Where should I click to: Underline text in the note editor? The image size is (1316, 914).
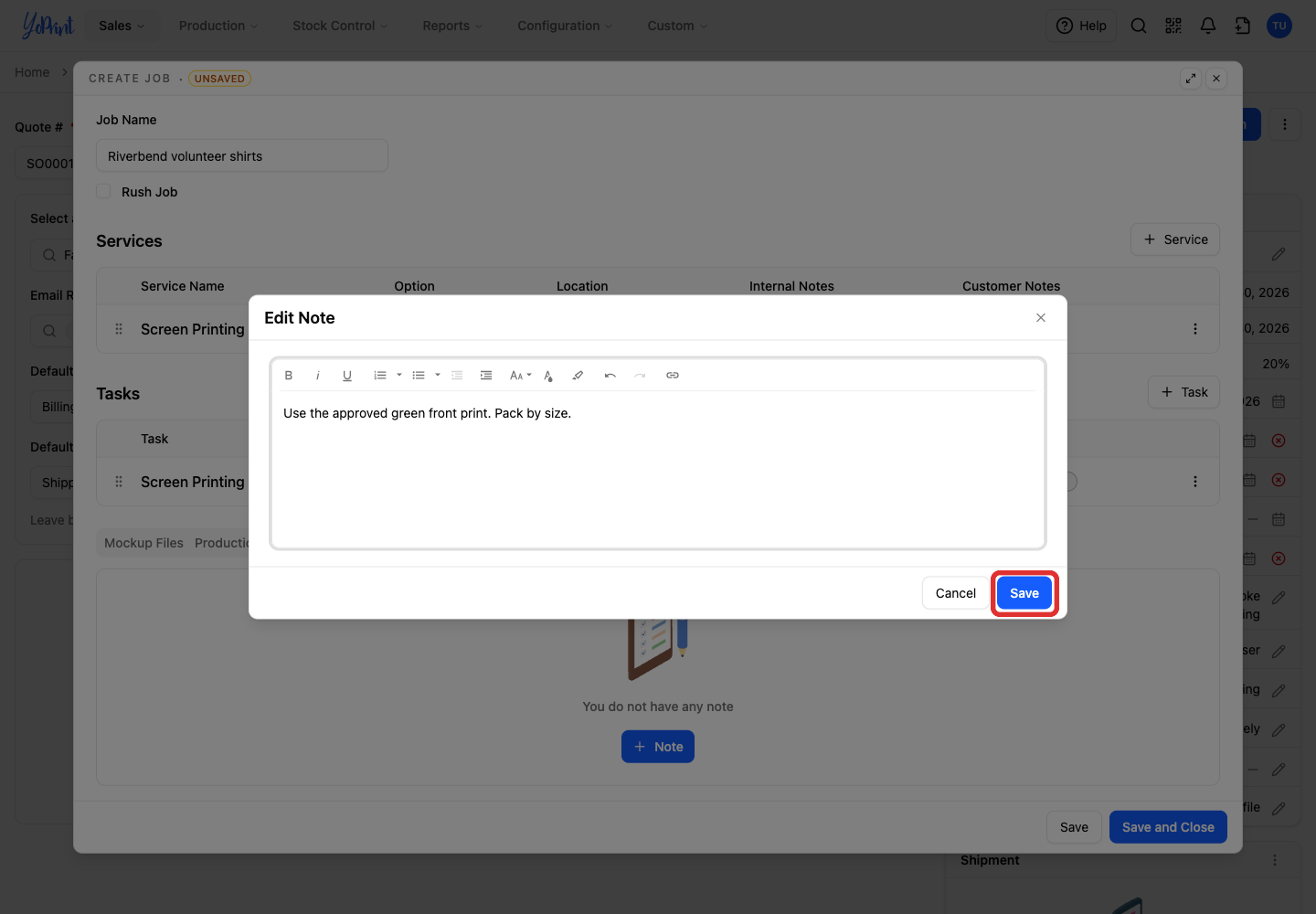click(347, 376)
